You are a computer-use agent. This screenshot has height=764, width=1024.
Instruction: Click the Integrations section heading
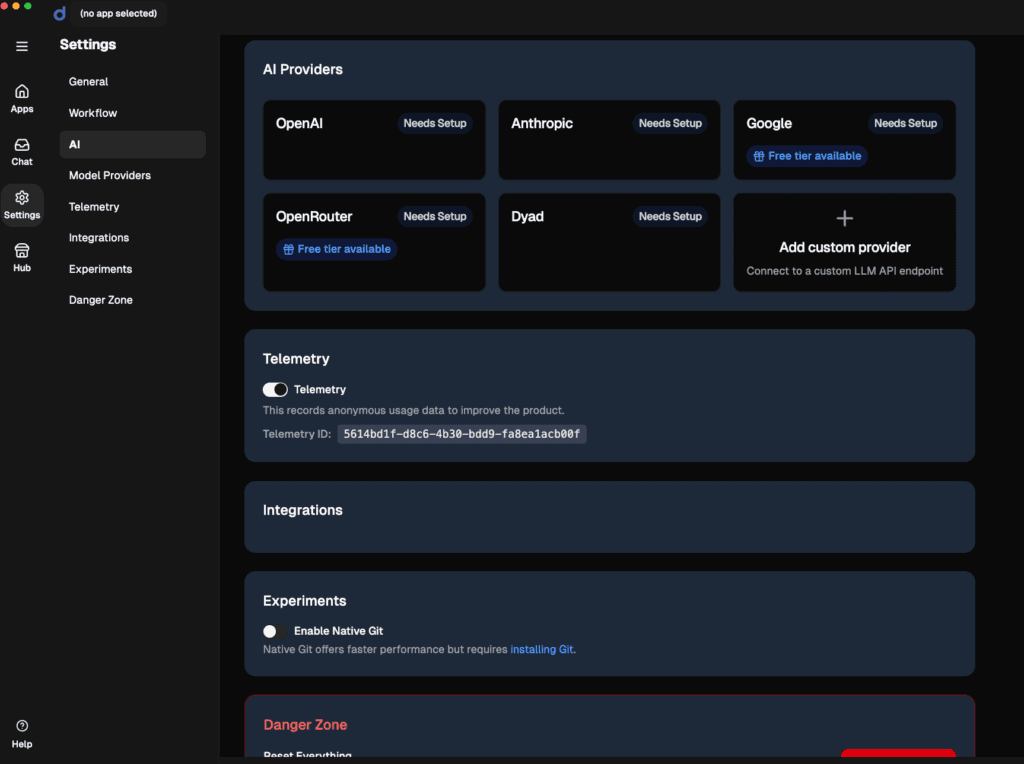pyautogui.click(x=302, y=511)
